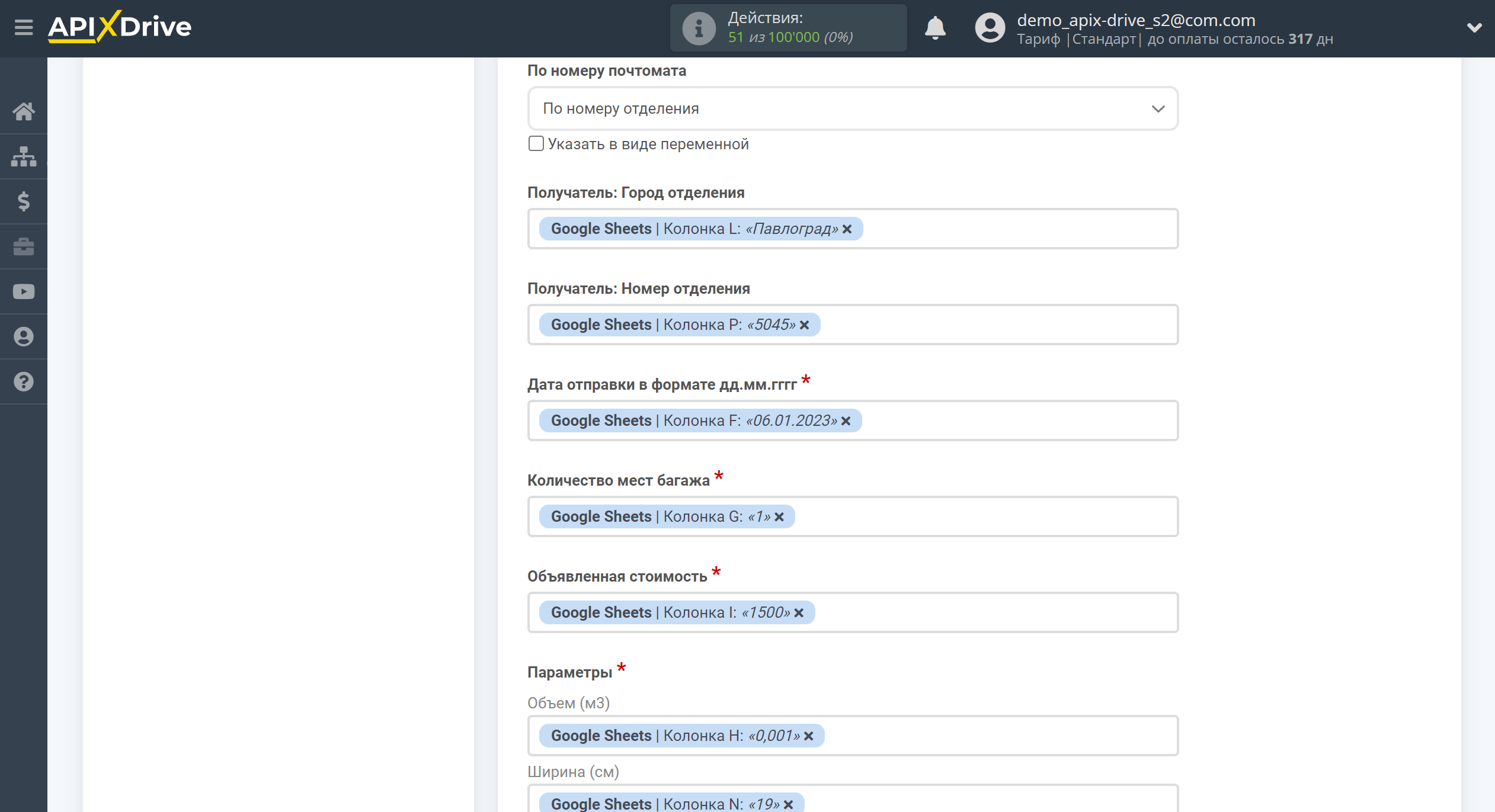Click in the 'Ширина (см)' input field
Screen dimensions: 1495x812
[853, 798]
